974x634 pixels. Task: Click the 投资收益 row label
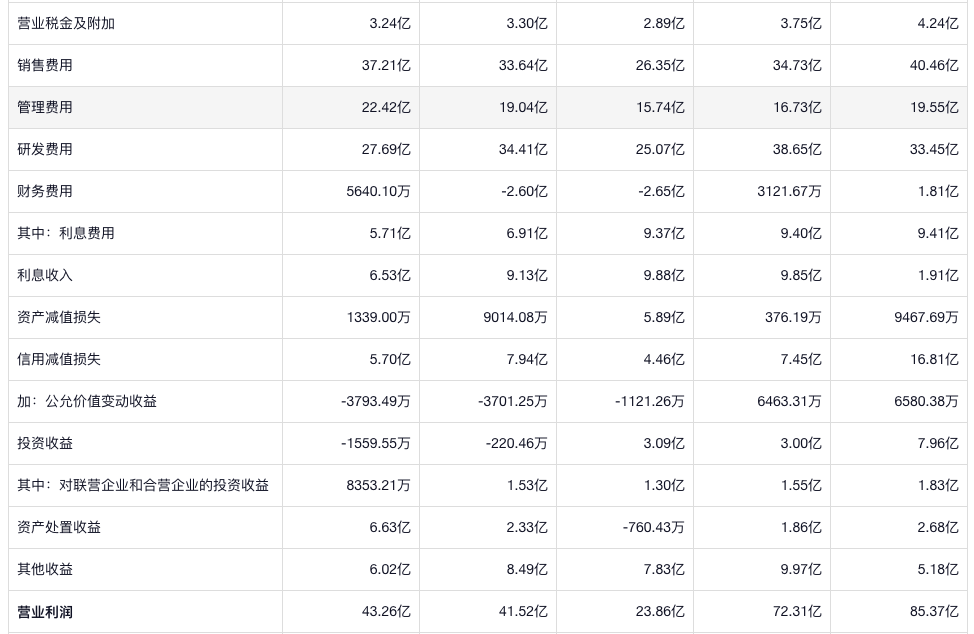(45, 443)
